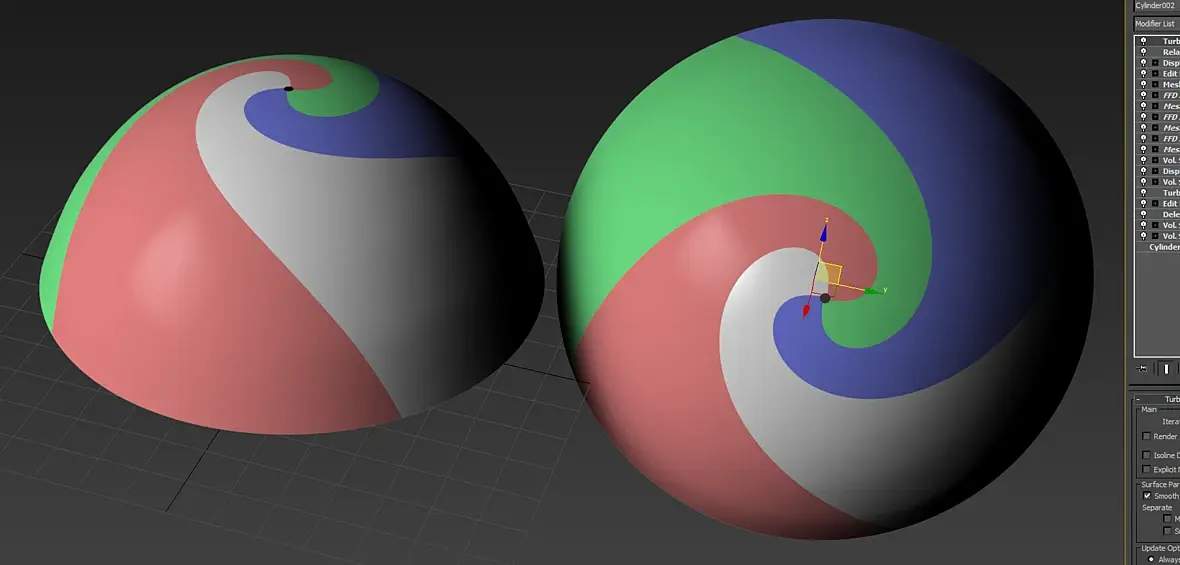Toggle the lightbulb on the Rela modifier row
The width and height of the screenshot is (1180, 565).
(1143, 52)
